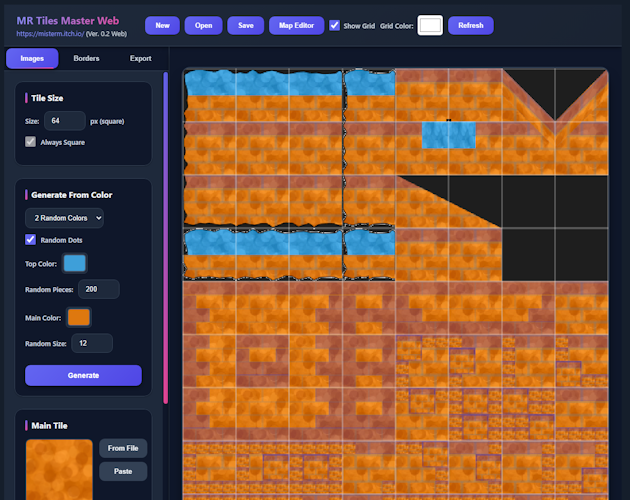Toggle the Random Dots checkbox
The height and width of the screenshot is (500, 630).
30,240
